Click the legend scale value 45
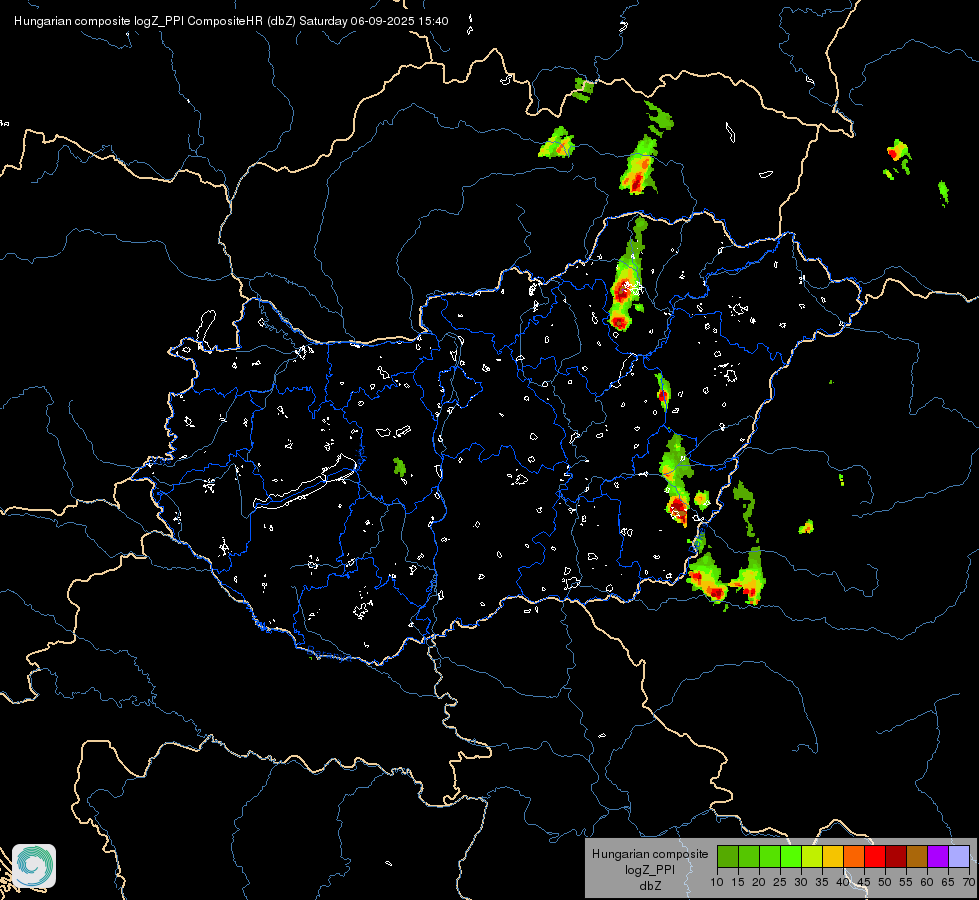 [863, 882]
